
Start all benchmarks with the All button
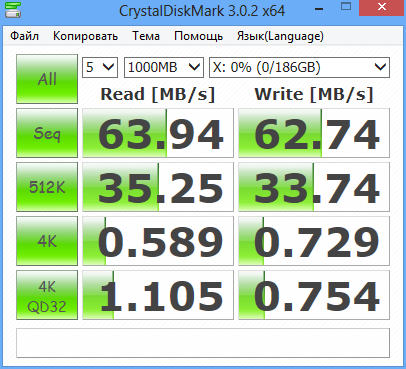tap(47, 79)
